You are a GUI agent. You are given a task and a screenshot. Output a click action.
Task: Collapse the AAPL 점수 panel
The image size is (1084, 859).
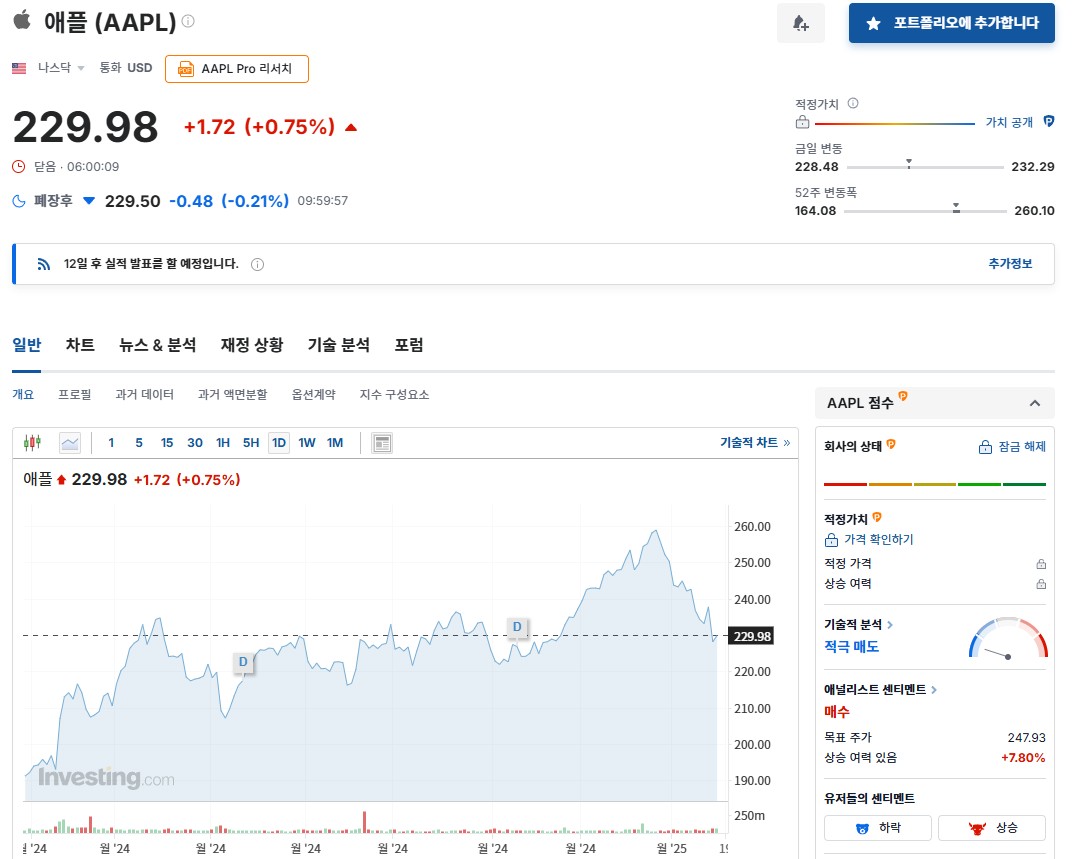(1036, 403)
